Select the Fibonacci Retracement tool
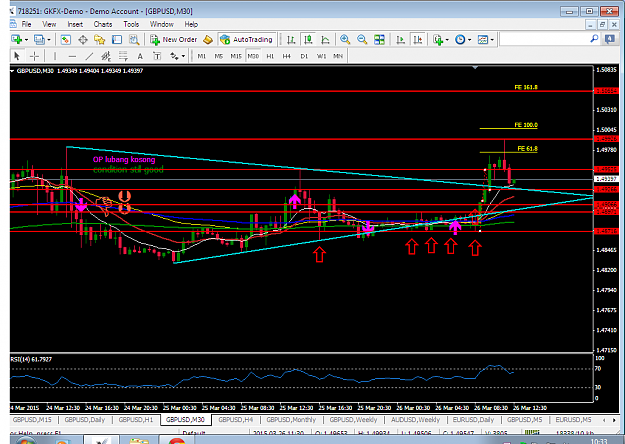Image resolution: width=625 pixels, height=444 pixels. point(123,56)
